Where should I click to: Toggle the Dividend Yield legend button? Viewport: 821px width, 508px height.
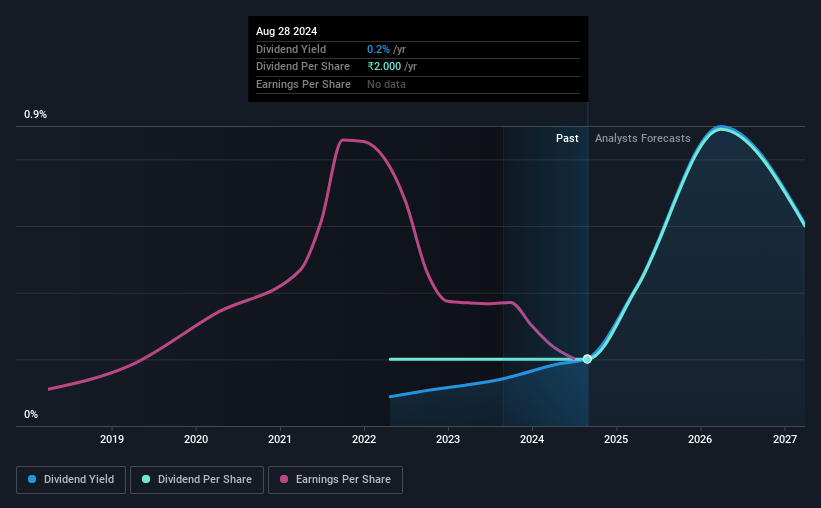coord(71,480)
